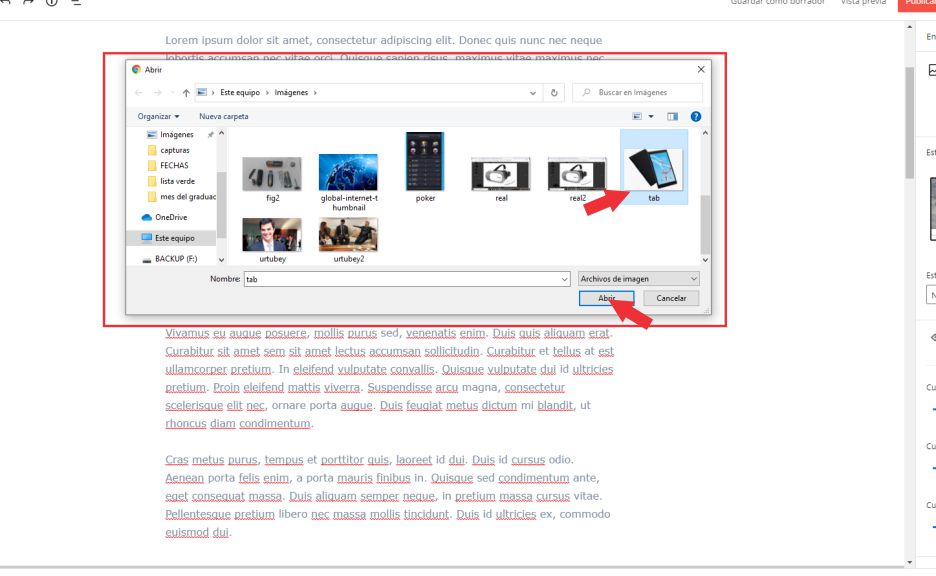The height and width of the screenshot is (576, 936).
Task: Select the tab image thumbnail
Action: tap(652, 164)
